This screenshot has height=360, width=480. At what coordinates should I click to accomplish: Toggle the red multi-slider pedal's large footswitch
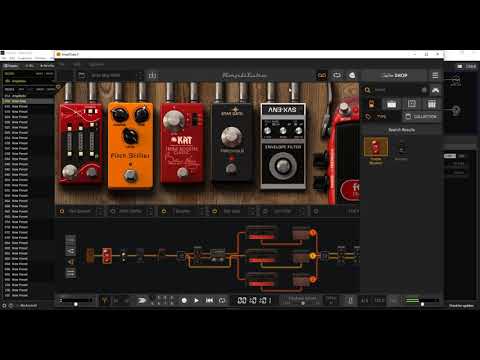pos(70,171)
